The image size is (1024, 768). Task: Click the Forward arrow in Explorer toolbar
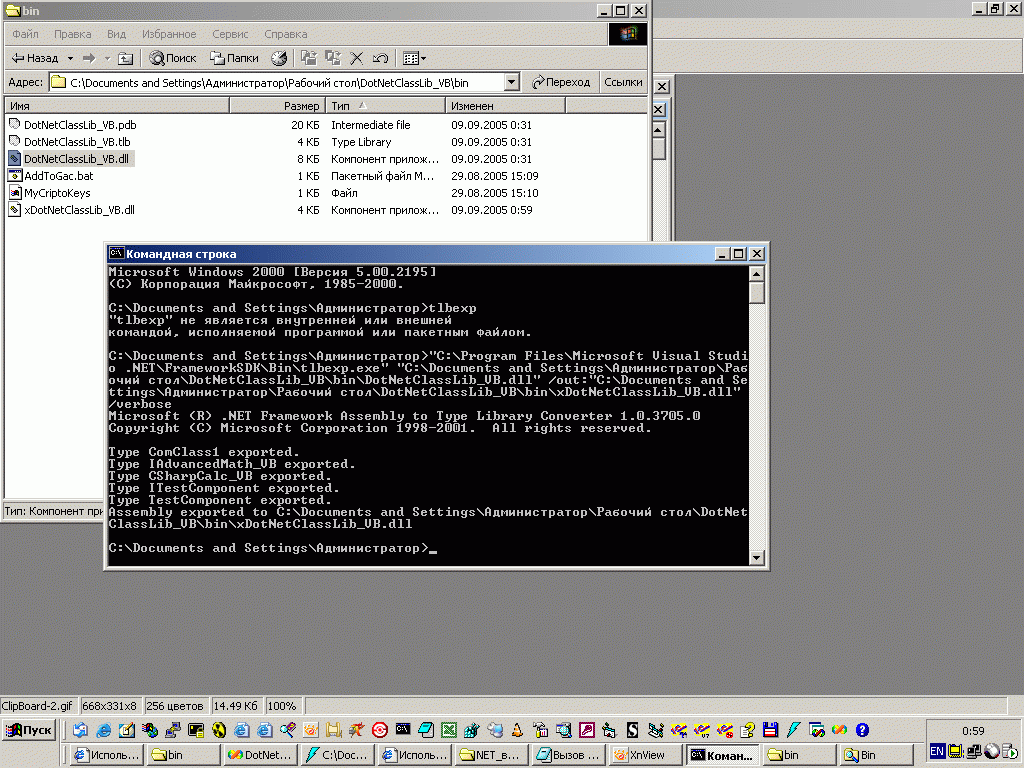(89, 58)
